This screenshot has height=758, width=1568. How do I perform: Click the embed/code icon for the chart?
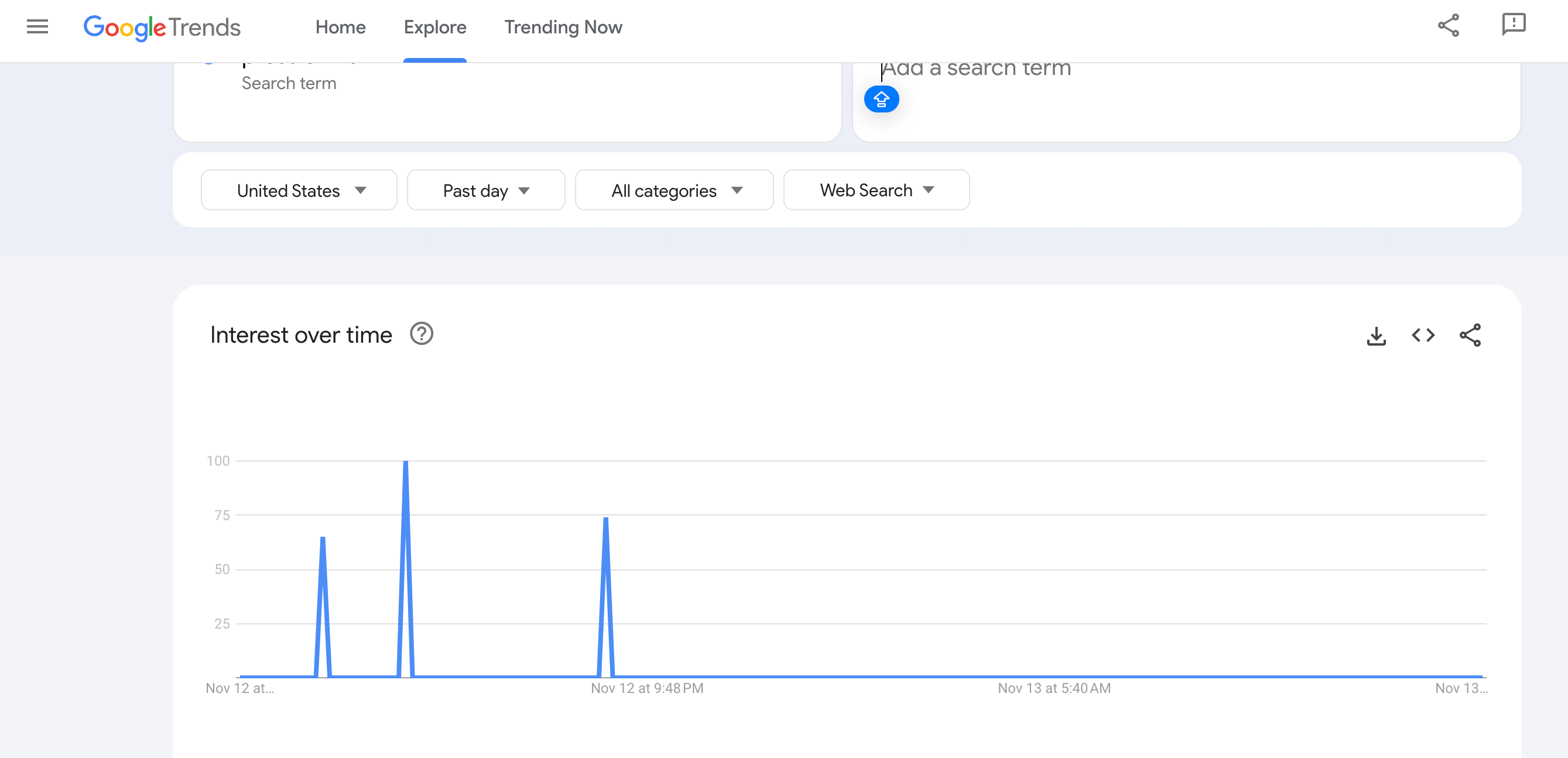coord(1423,335)
